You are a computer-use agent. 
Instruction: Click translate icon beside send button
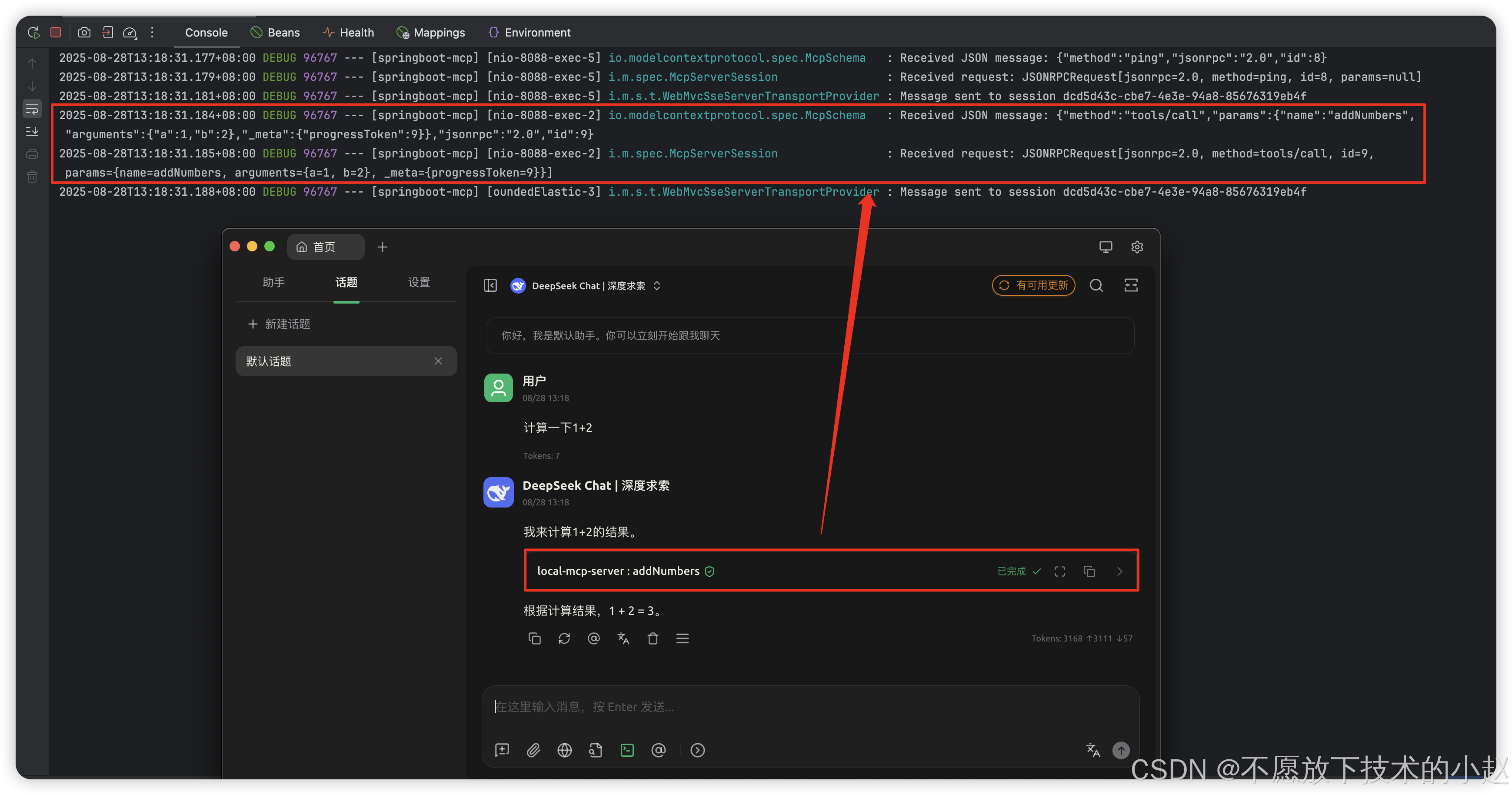[x=1092, y=750]
